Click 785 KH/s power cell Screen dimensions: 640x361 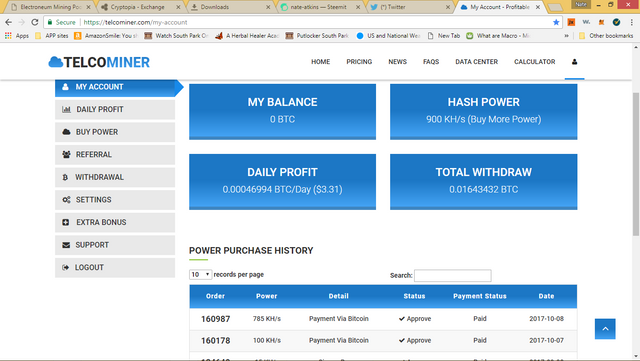pos(267,319)
